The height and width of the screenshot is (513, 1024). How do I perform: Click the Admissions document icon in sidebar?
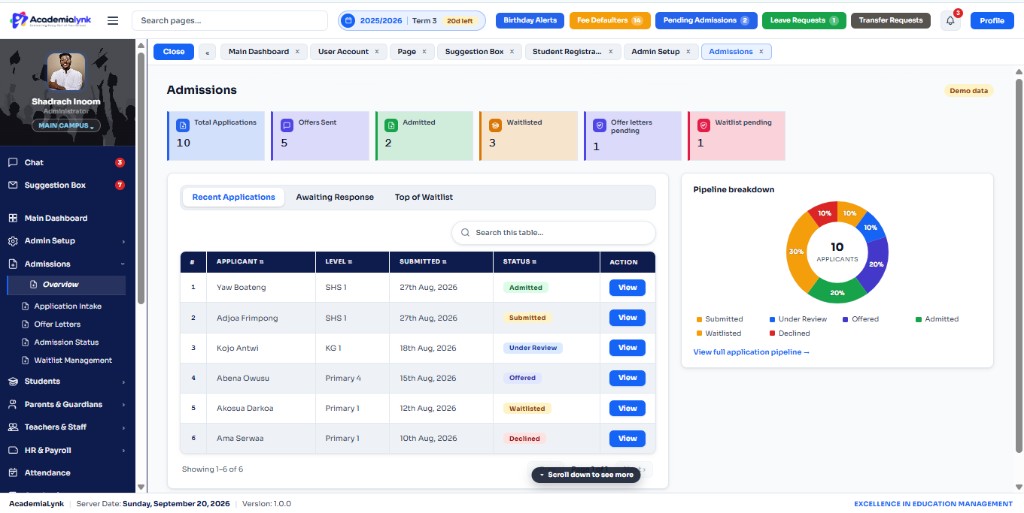(12, 264)
